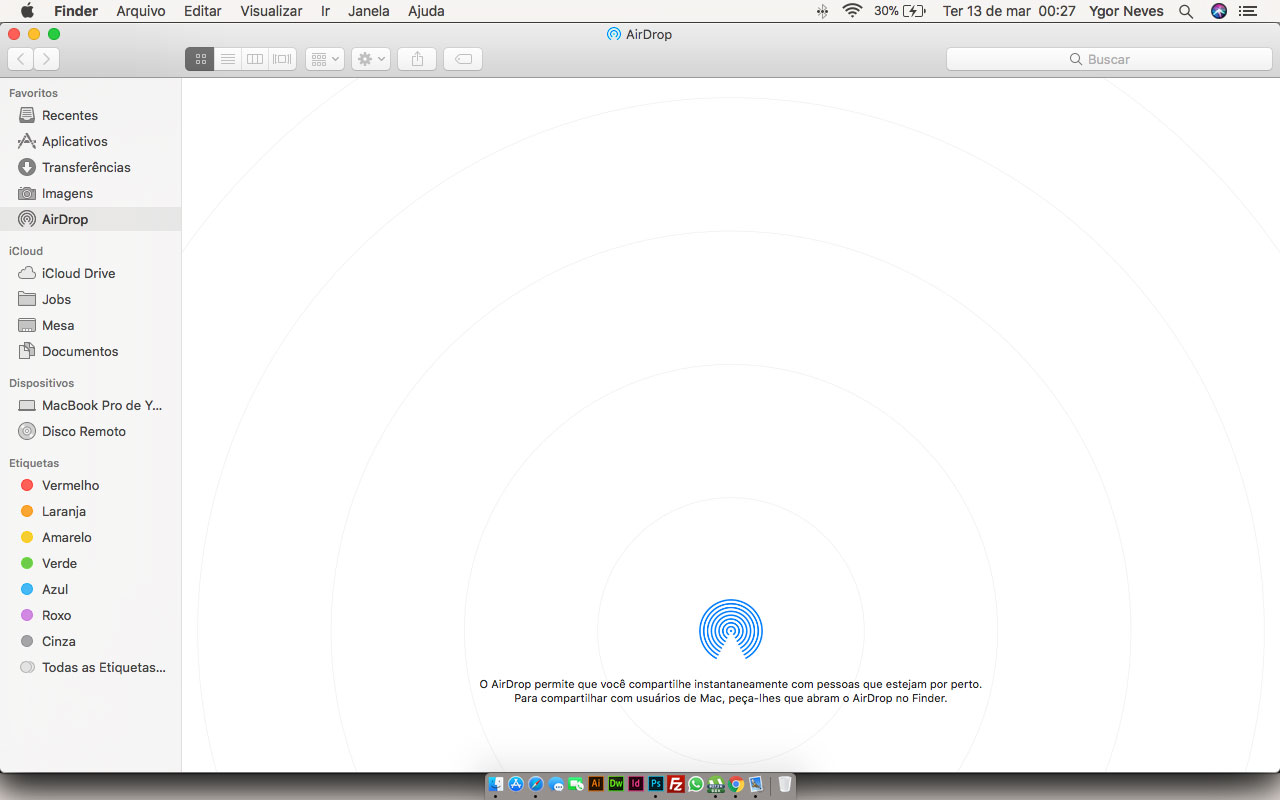This screenshot has height=800, width=1280.
Task: Launch Siri from the menu bar
Action: point(1218,11)
